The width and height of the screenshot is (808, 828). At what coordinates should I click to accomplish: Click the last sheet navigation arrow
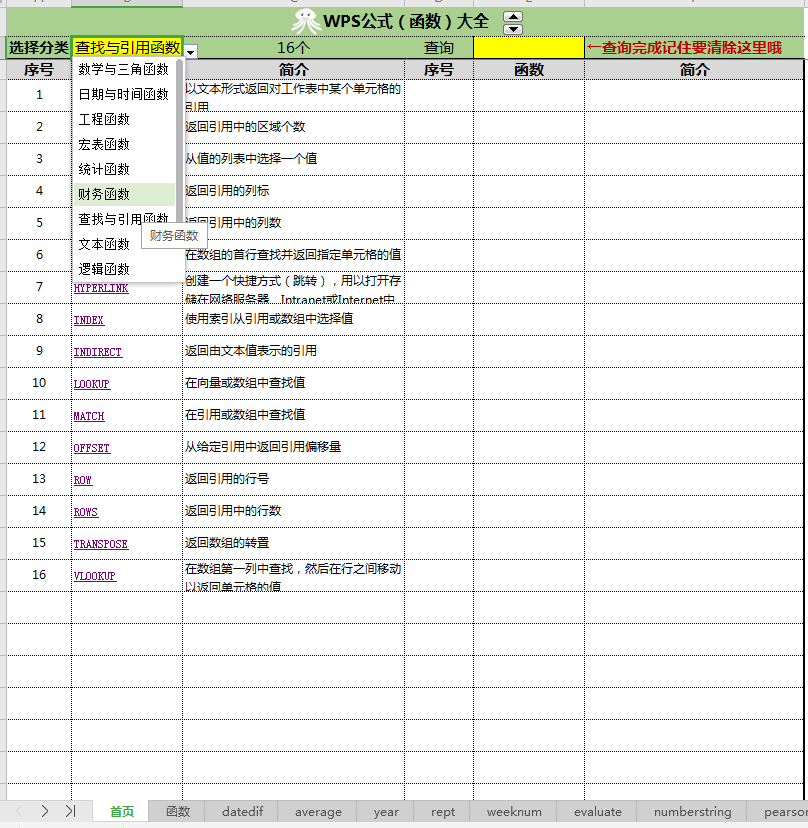tap(70, 811)
